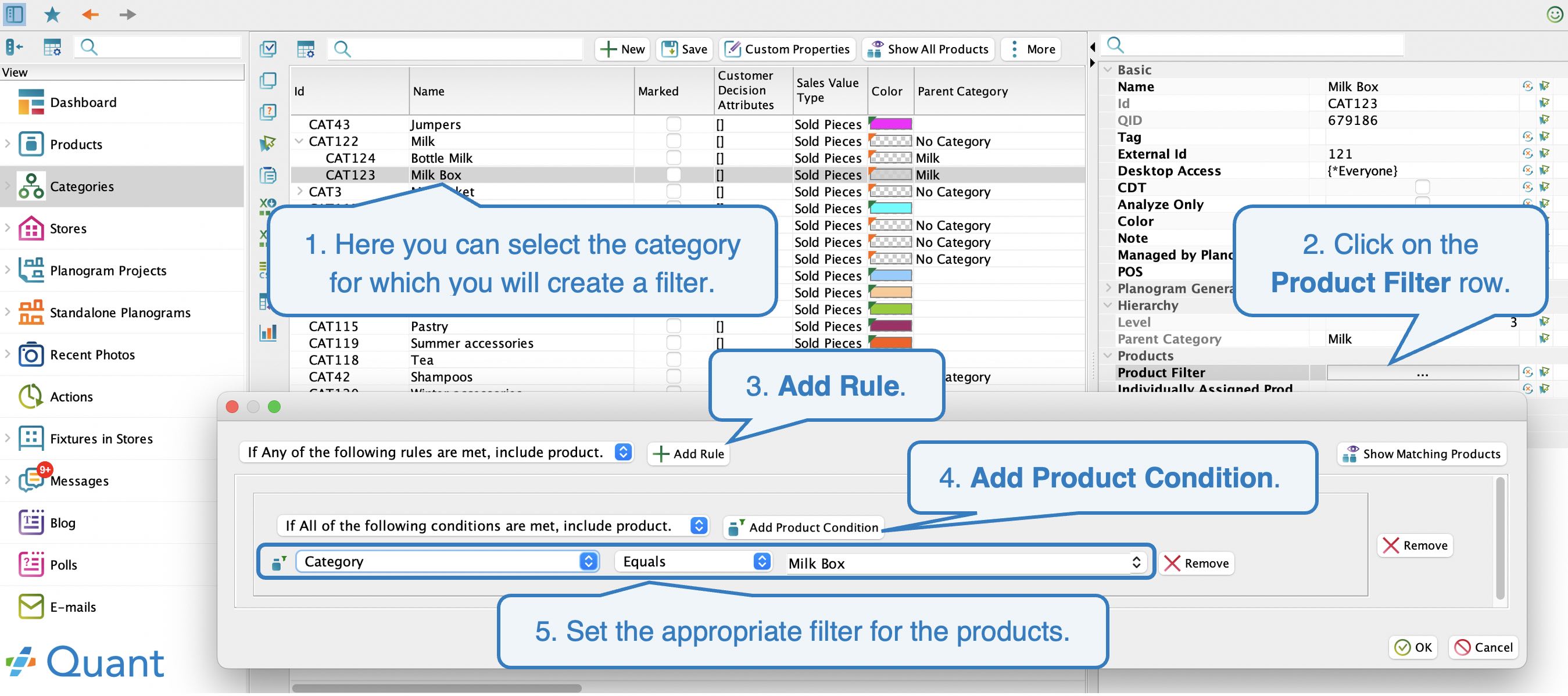Click the search magnifier in properties panel

pos(1115,44)
